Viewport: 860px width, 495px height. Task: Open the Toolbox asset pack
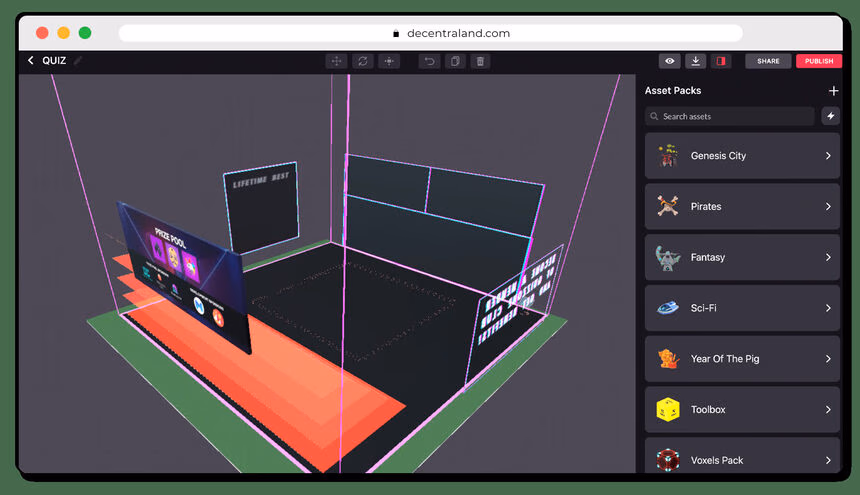tap(742, 409)
